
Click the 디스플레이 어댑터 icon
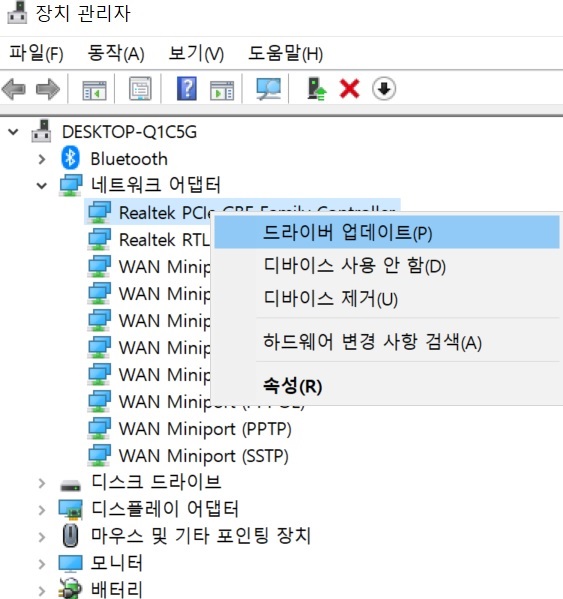click(71, 510)
